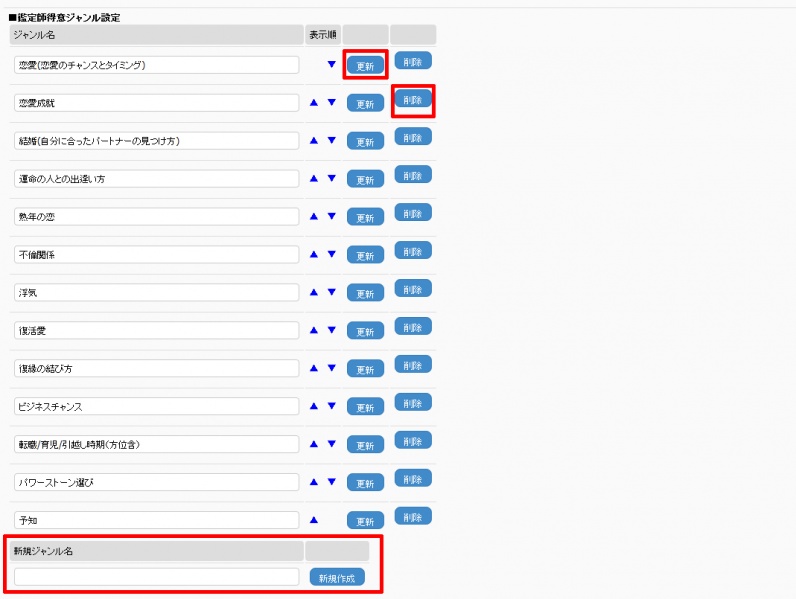
Task: Move 復活愛 row down
Action: click(331, 330)
